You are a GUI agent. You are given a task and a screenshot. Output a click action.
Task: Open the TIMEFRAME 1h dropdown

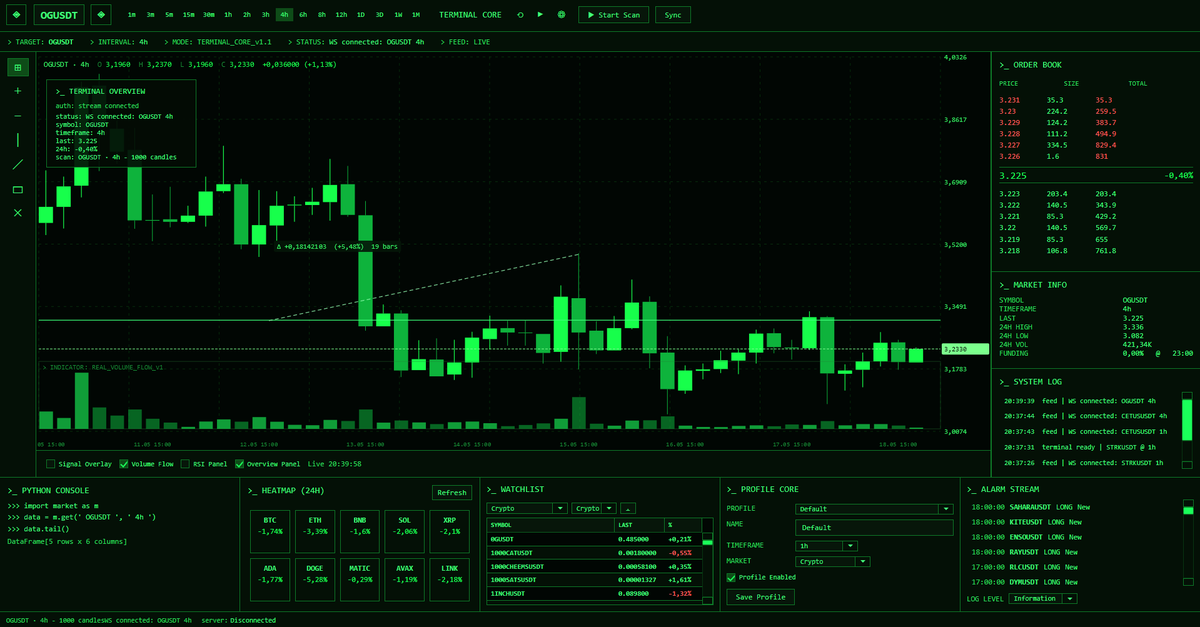click(826, 546)
